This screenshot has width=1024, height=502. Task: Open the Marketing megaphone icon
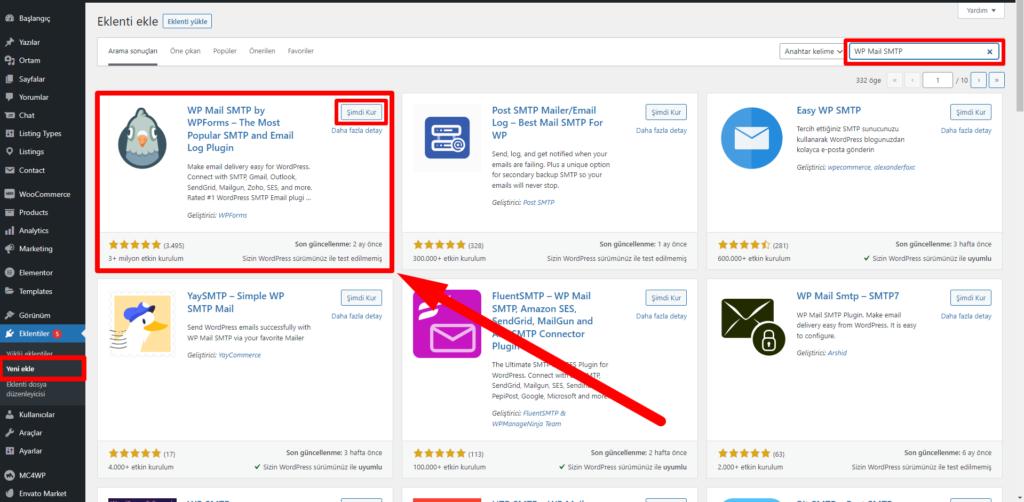(9, 248)
